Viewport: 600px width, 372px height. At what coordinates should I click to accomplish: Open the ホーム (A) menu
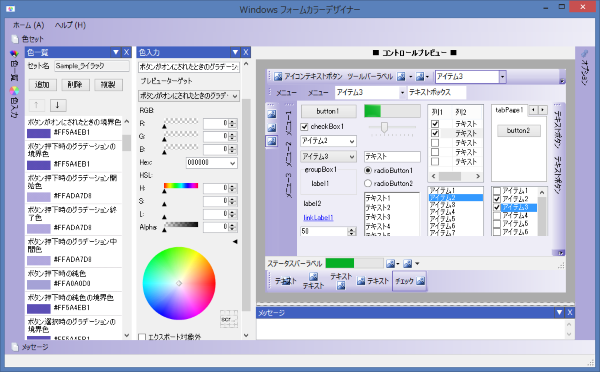[28, 25]
